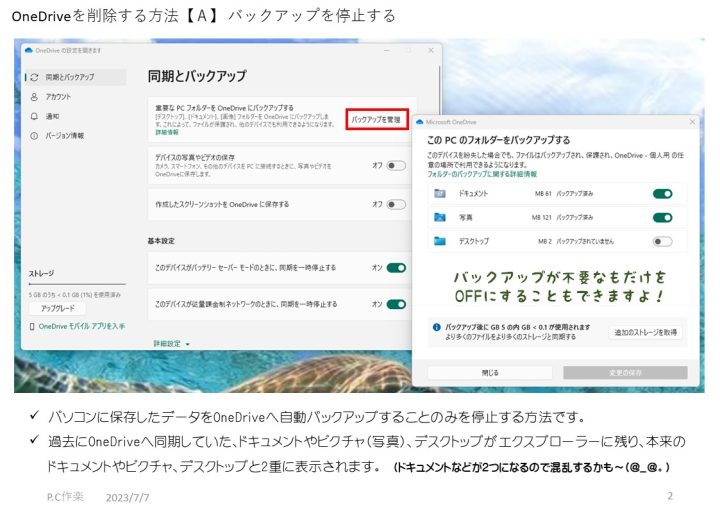The height and width of the screenshot is (509, 720).
Task: Click the 写真 folder icon
Action: coord(440,217)
